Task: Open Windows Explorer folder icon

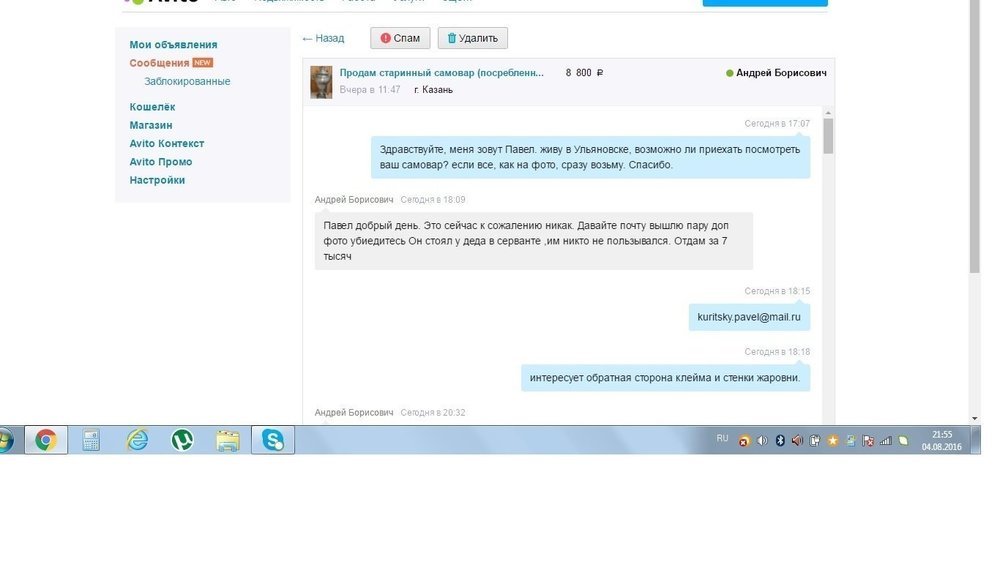Action: coord(228,440)
